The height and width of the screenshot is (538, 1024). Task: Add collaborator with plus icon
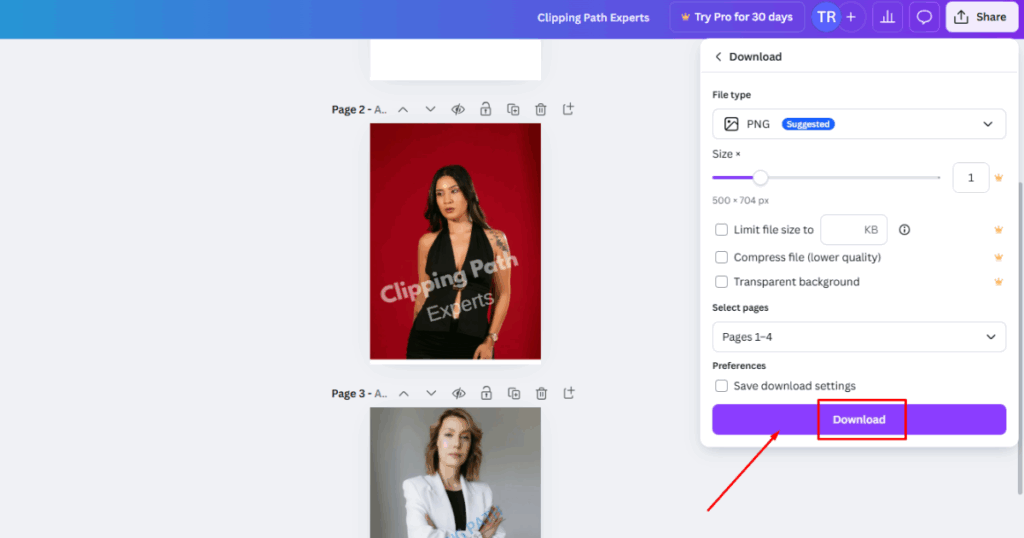coord(851,17)
